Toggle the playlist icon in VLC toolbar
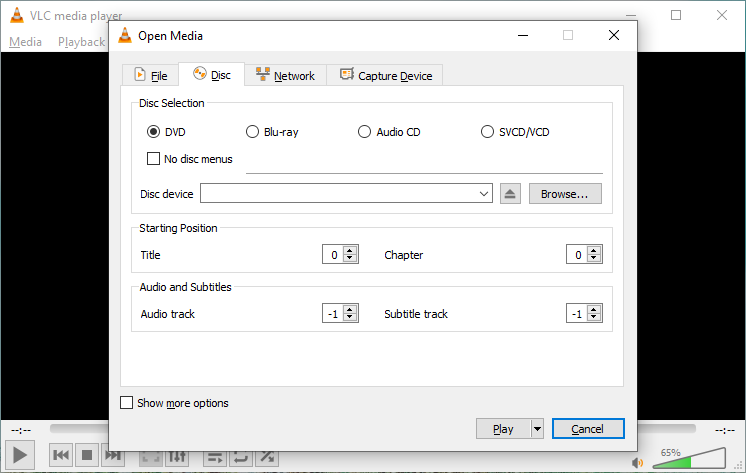The image size is (746, 473). coord(215,457)
